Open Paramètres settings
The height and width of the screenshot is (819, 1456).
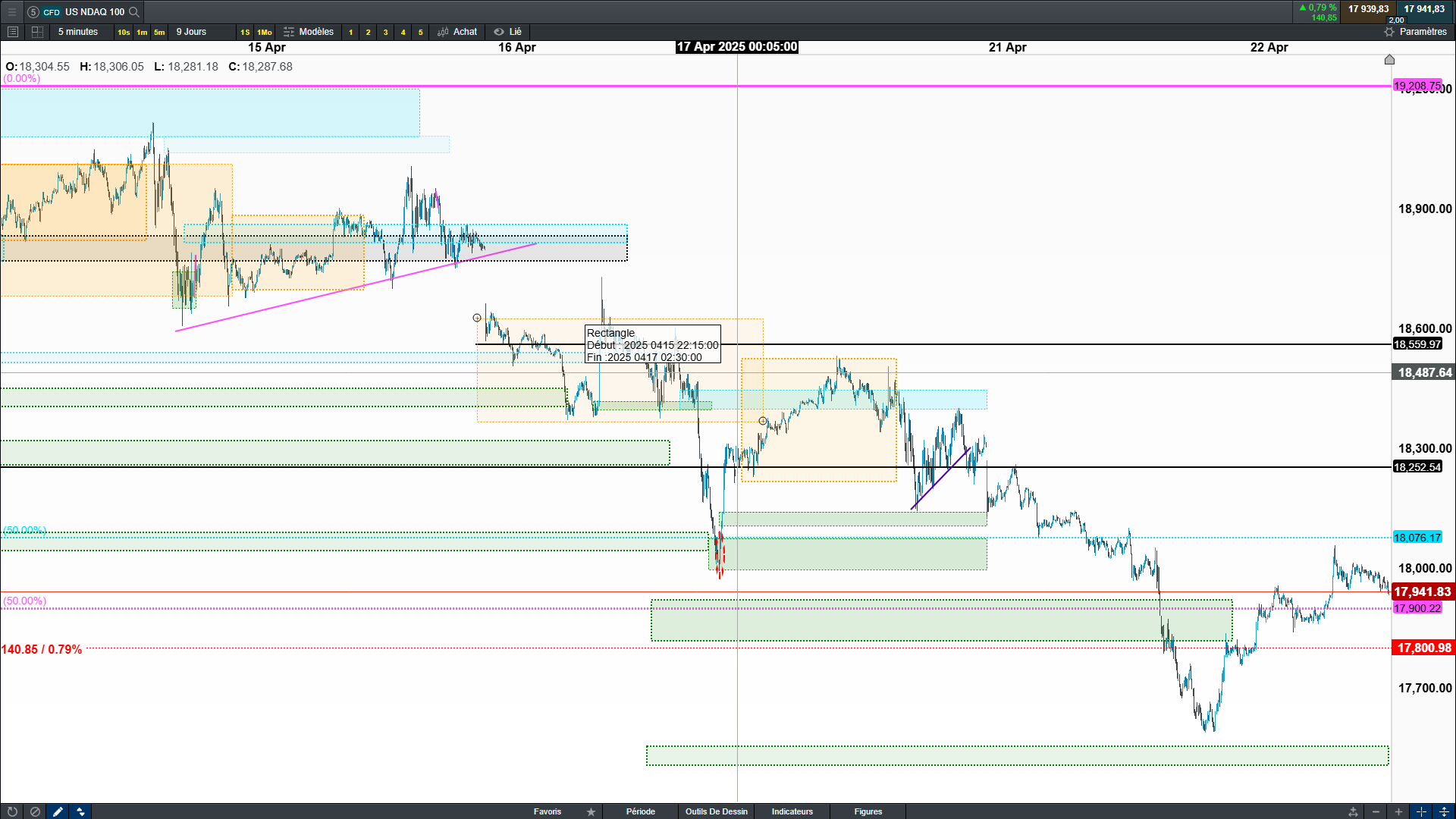tap(1415, 32)
